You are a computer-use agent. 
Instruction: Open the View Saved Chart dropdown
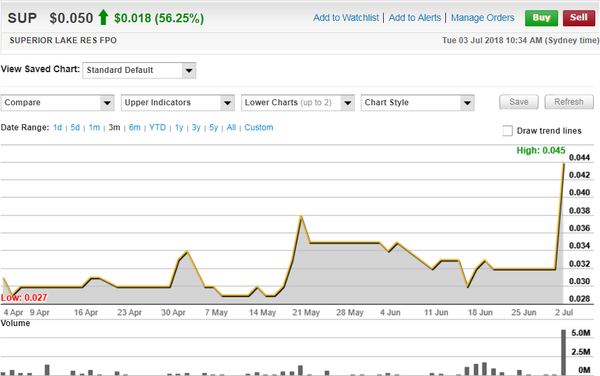pos(139,70)
